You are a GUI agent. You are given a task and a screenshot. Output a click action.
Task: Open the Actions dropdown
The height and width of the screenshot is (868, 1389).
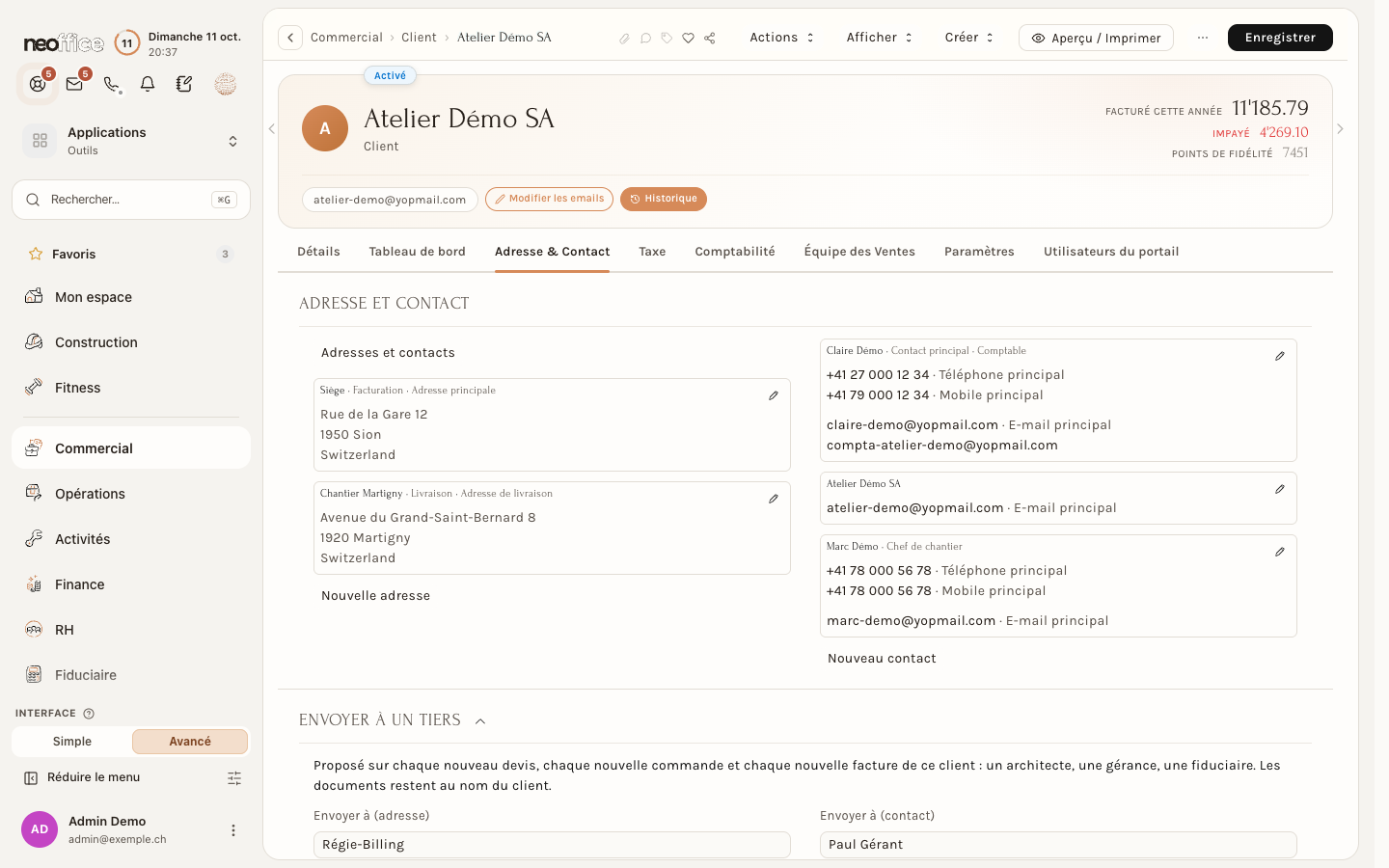[782, 38]
